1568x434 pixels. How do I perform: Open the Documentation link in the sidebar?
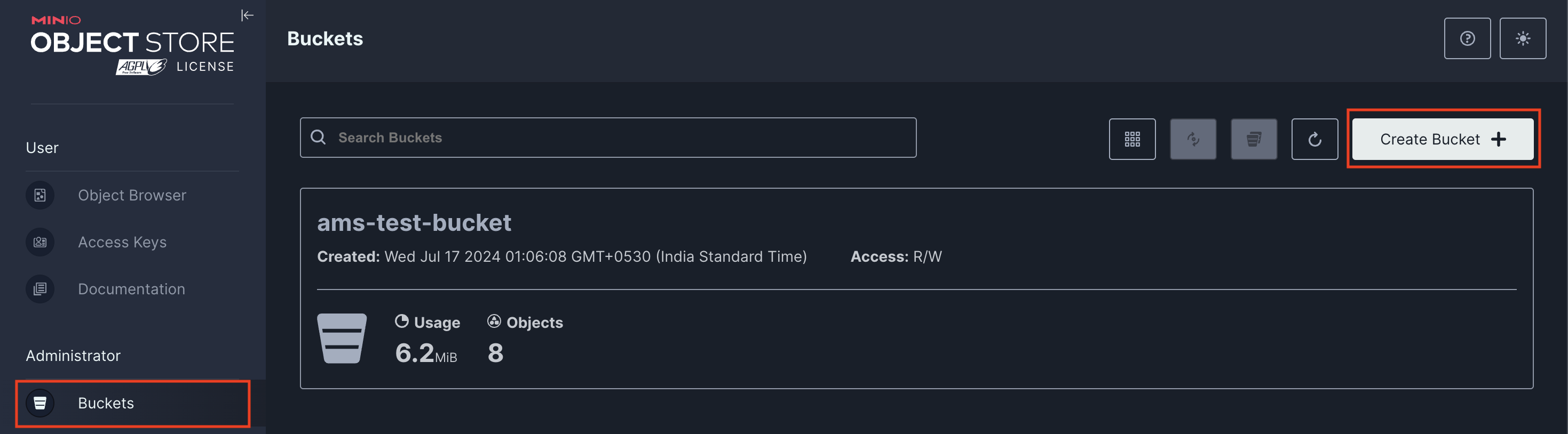pos(132,289)
